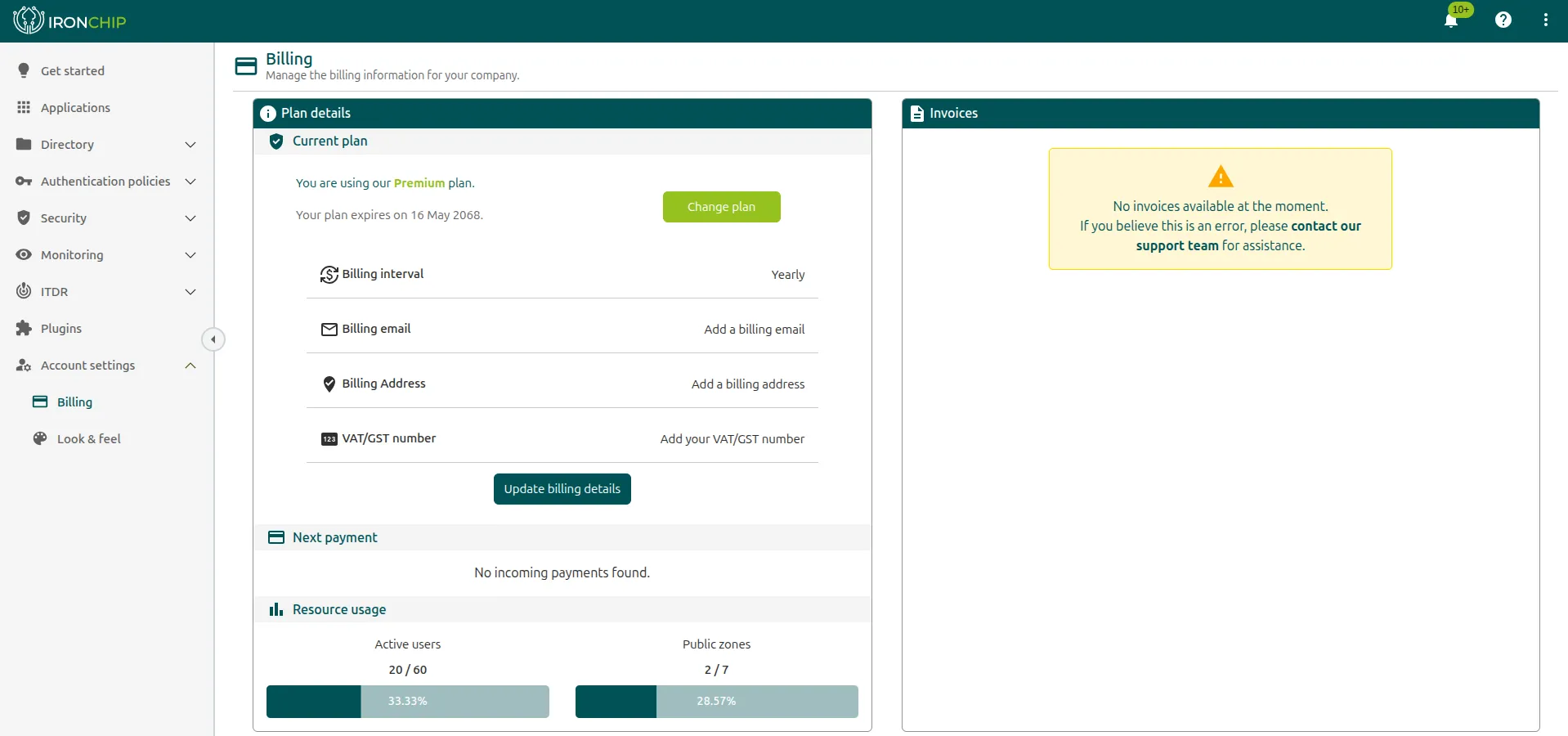
Task: Expand the ITDR section chevron
Action: tap(190, 292)
